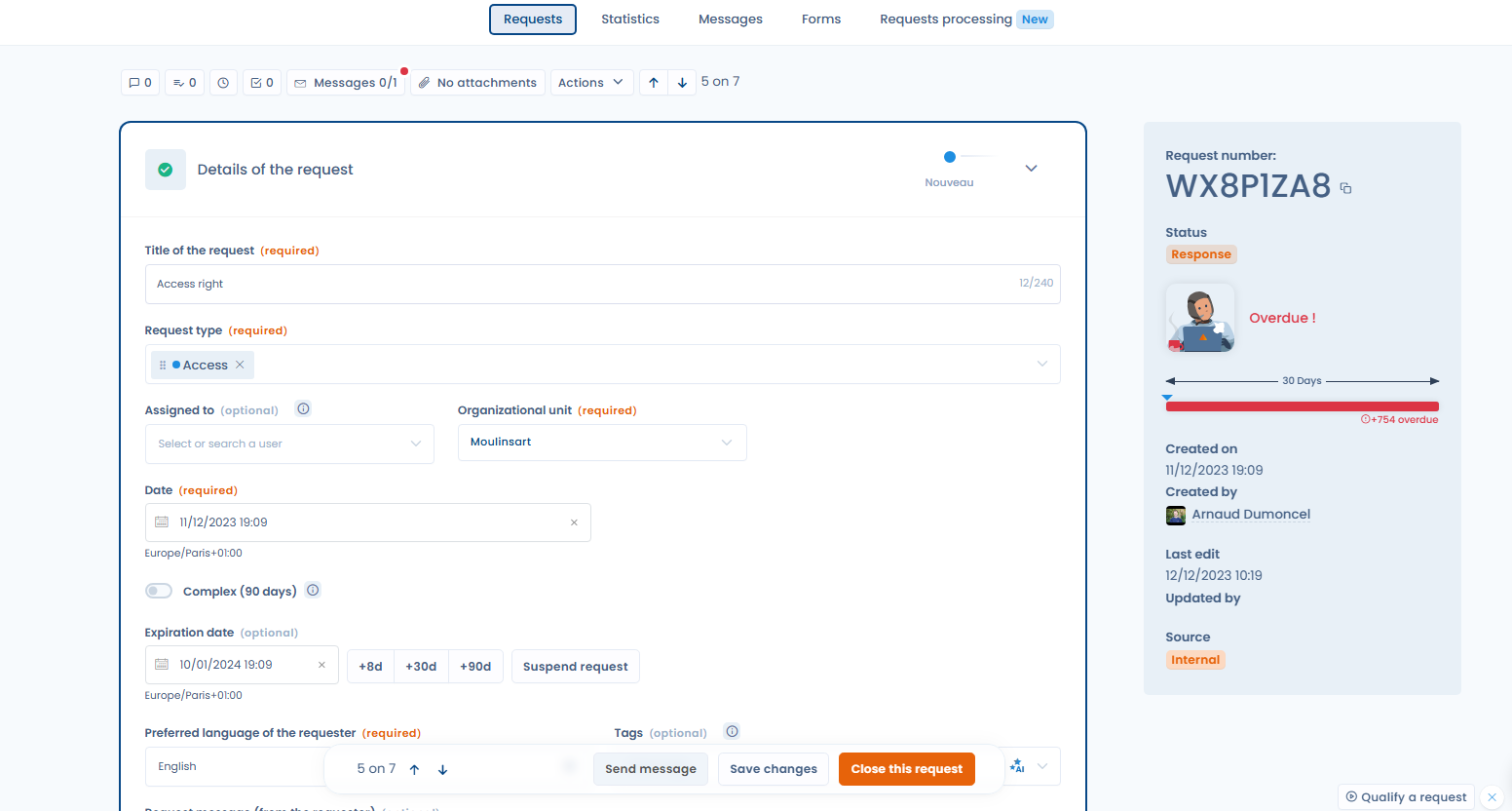Open Messages 0/1 with notification dot
Image resolution: width=1512 pixels, height=811 pixels.
click(x=347, y=82)
